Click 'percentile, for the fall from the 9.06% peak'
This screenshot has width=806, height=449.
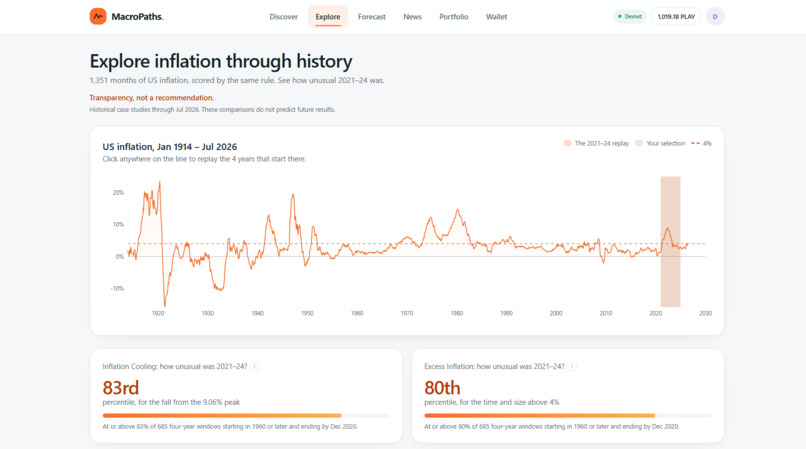pos(171,402)
